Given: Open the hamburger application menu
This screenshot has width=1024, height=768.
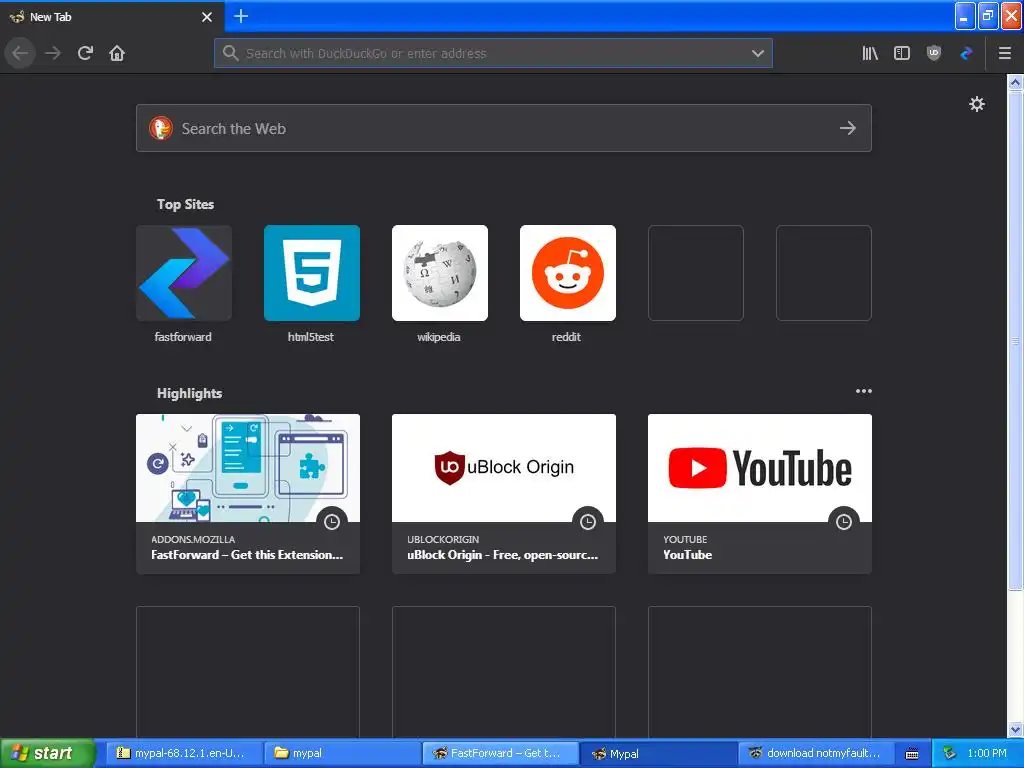Looking at the screenshot, I should (x=1005, y=53).
